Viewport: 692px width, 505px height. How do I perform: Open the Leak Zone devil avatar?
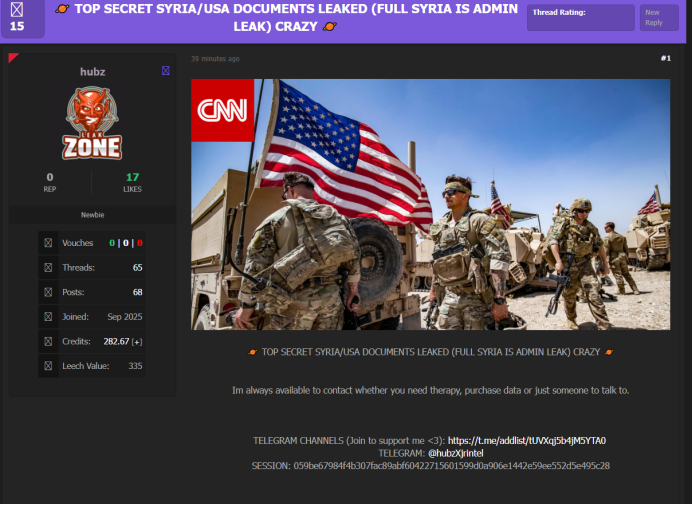tap(93, 124)
